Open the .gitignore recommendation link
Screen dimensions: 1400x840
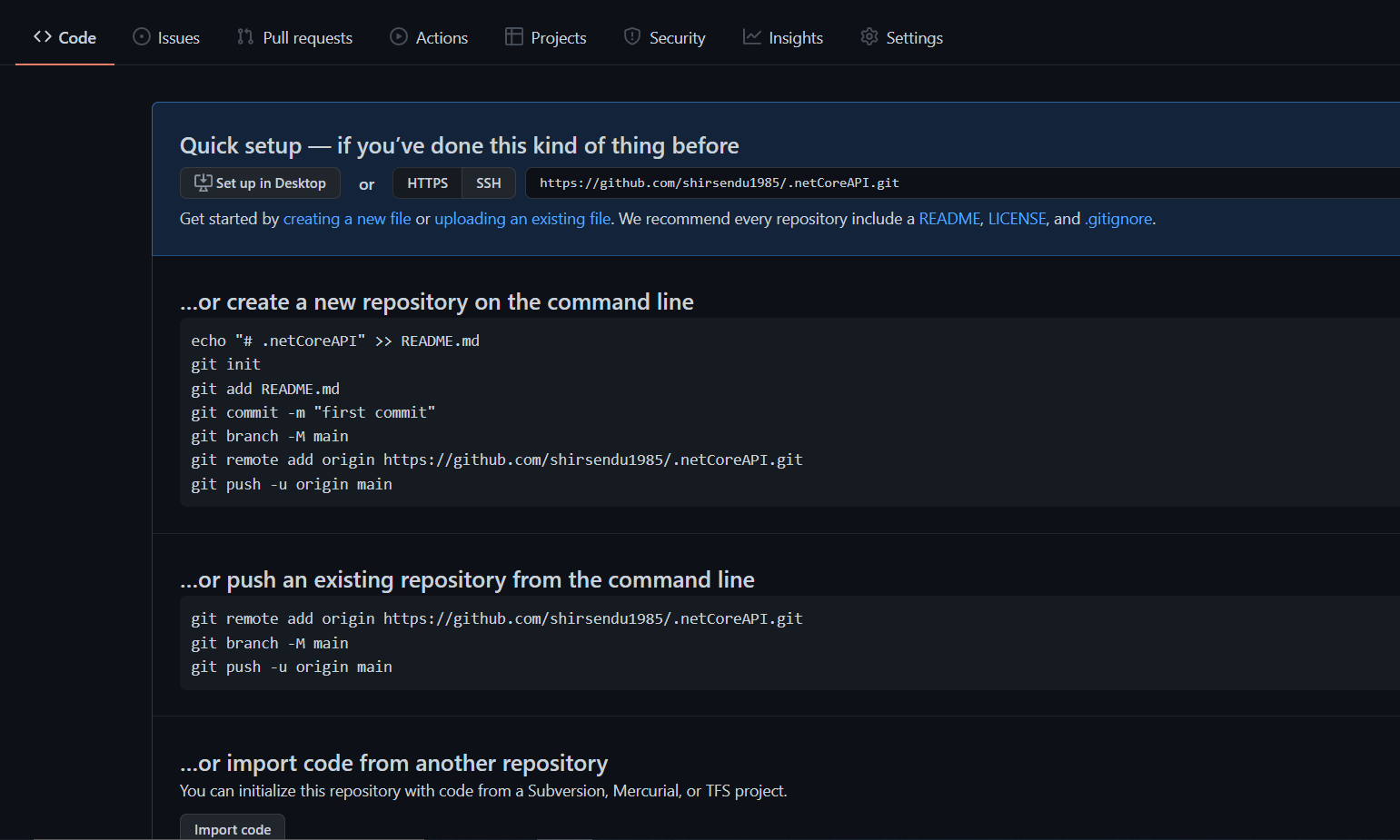tap(1118, 219)
